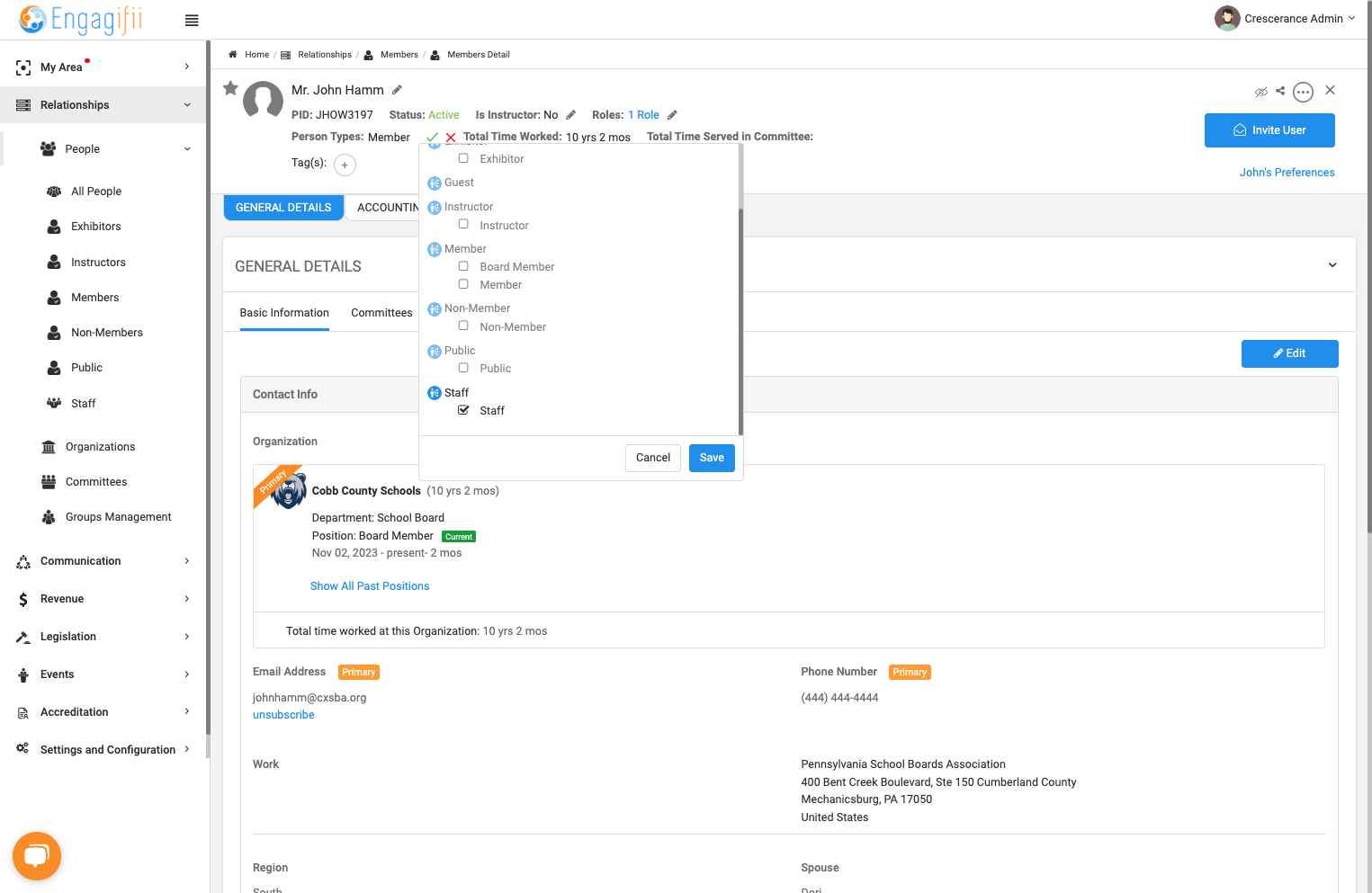Open Organizations from the sidebar
The height and width of the screenshot is (893, 1372).
coord(100,447)
